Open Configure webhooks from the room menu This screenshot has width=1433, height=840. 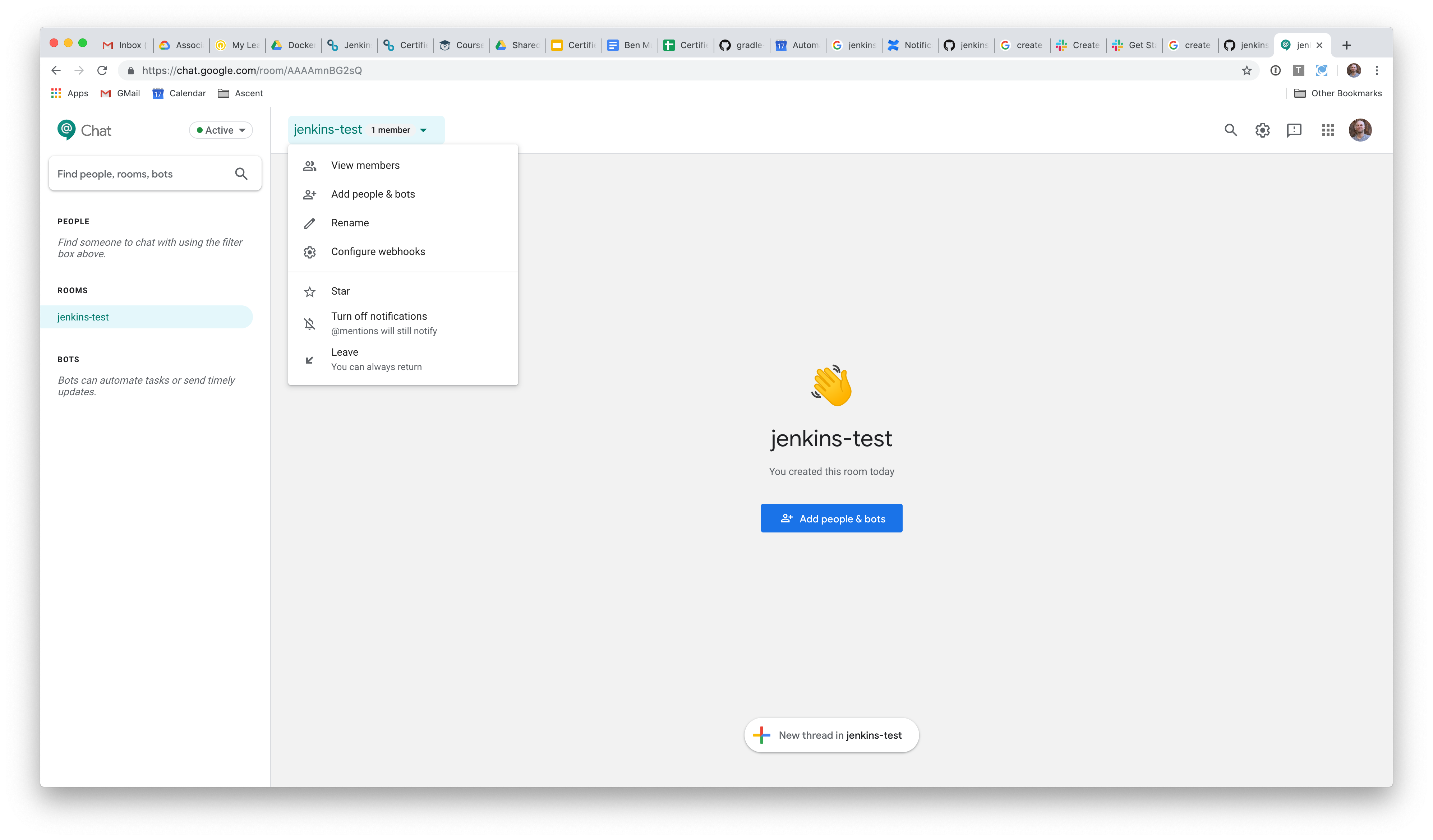378,251
